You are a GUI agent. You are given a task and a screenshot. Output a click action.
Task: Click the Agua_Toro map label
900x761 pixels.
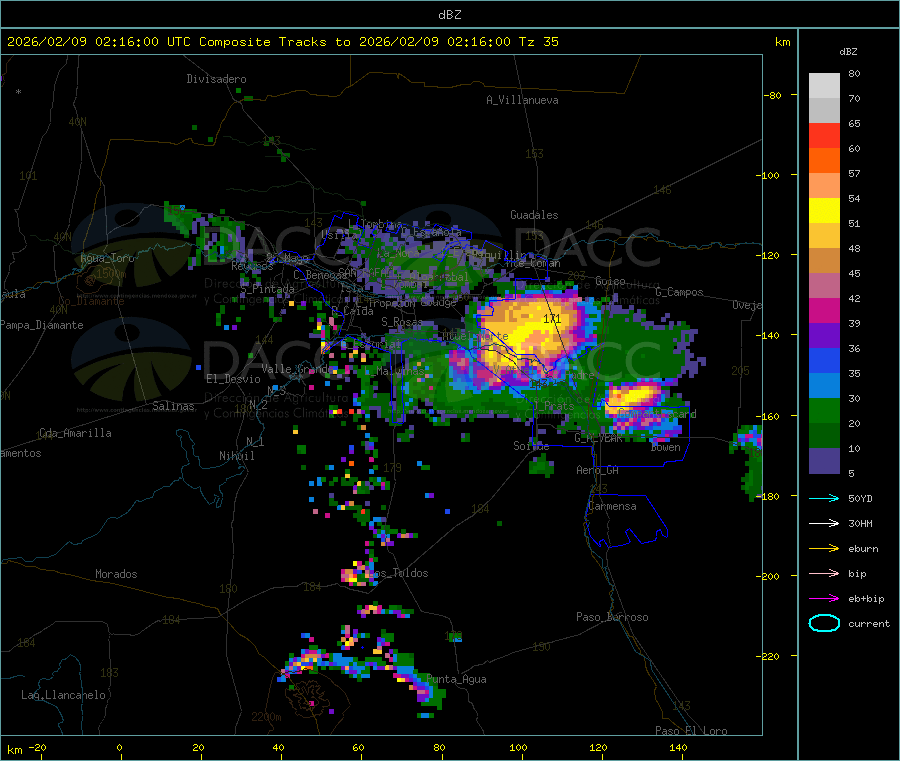107,258
